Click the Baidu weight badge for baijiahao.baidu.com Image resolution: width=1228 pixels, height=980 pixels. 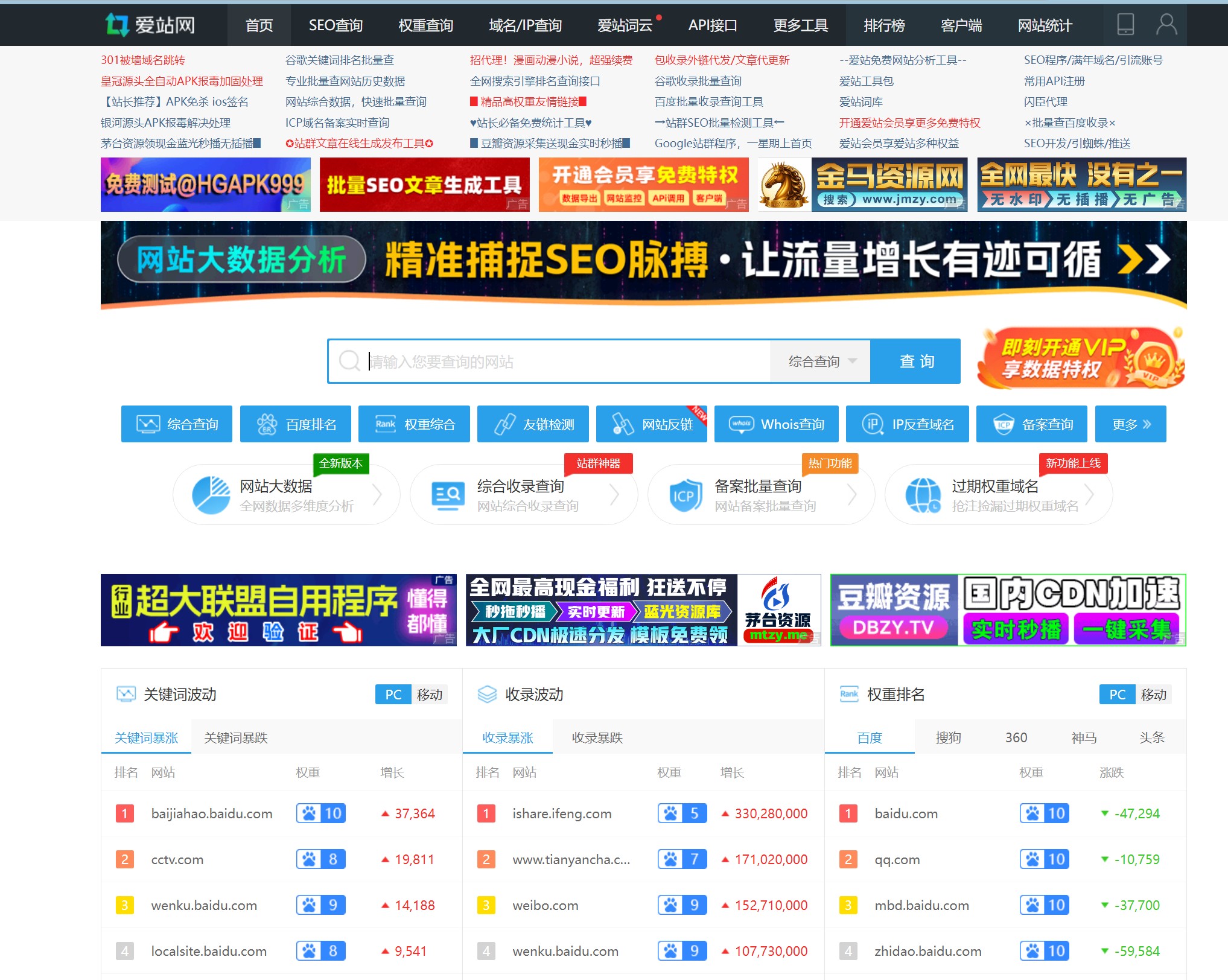320,813
